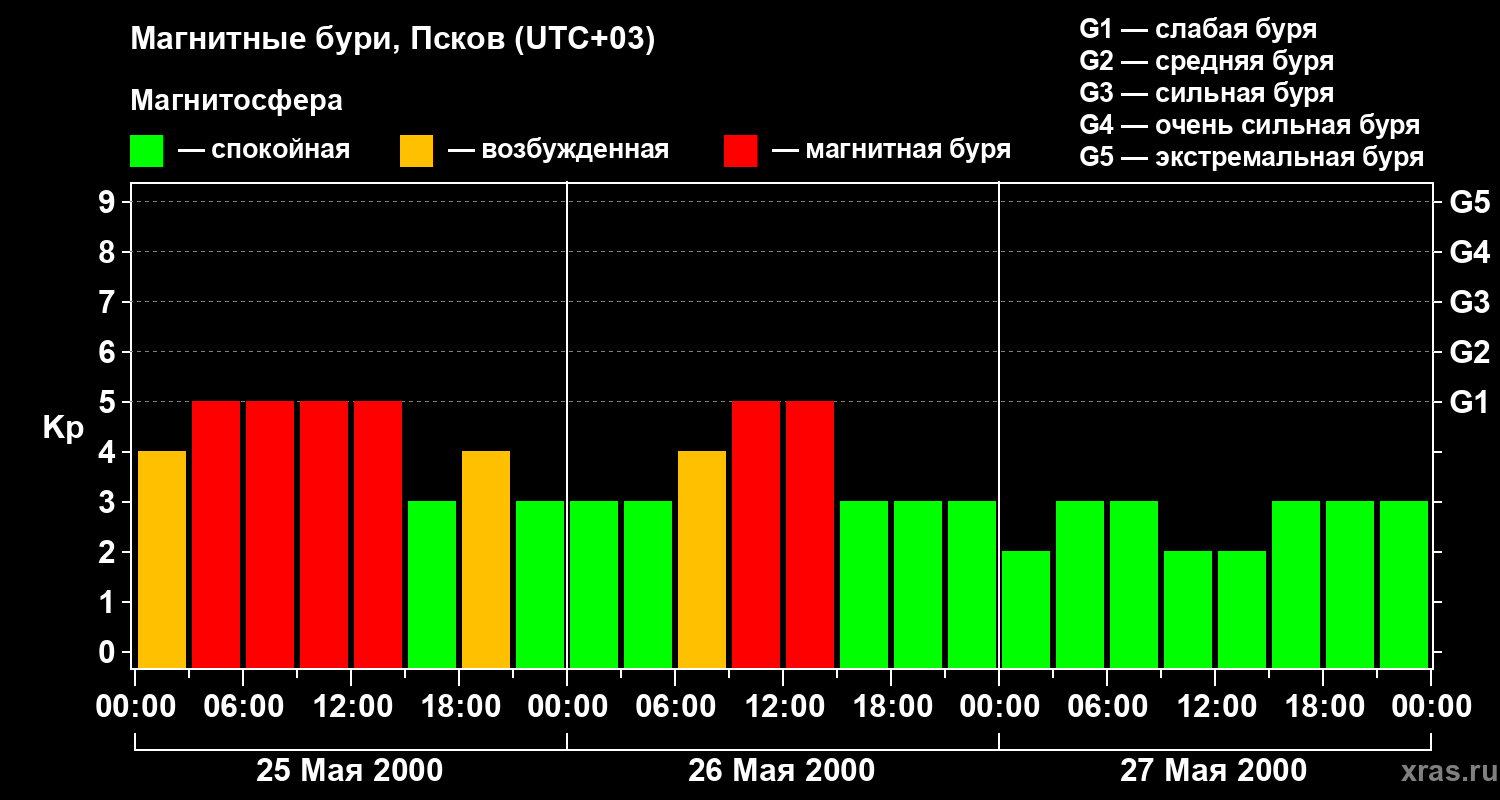Click the green bar for 27 Мая 06:00–09:00
This screenshot has width=1500, height=800.
1134,585
